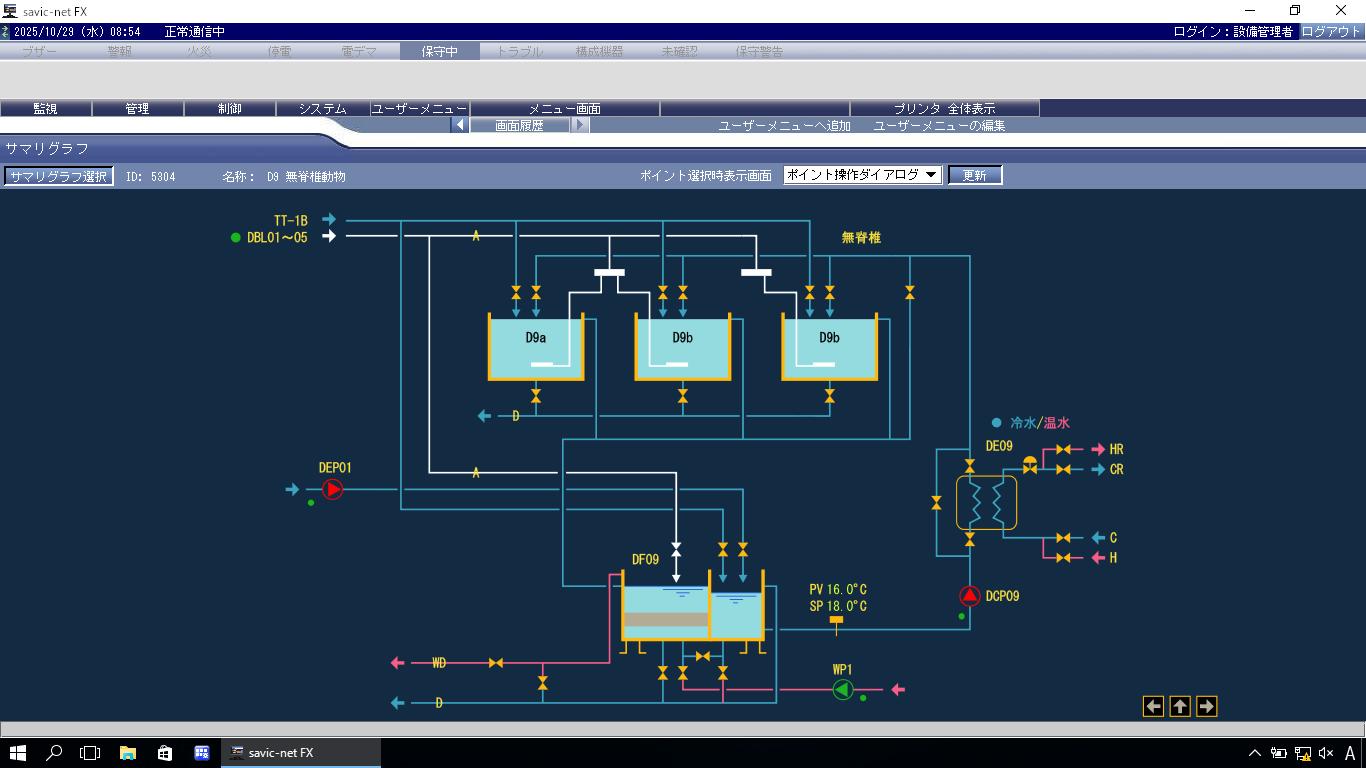The image size is (1366, 768).
Task: Go forward in 画面履歴 with right arrow
Action: pyautogui.click(x=580, y=125)
